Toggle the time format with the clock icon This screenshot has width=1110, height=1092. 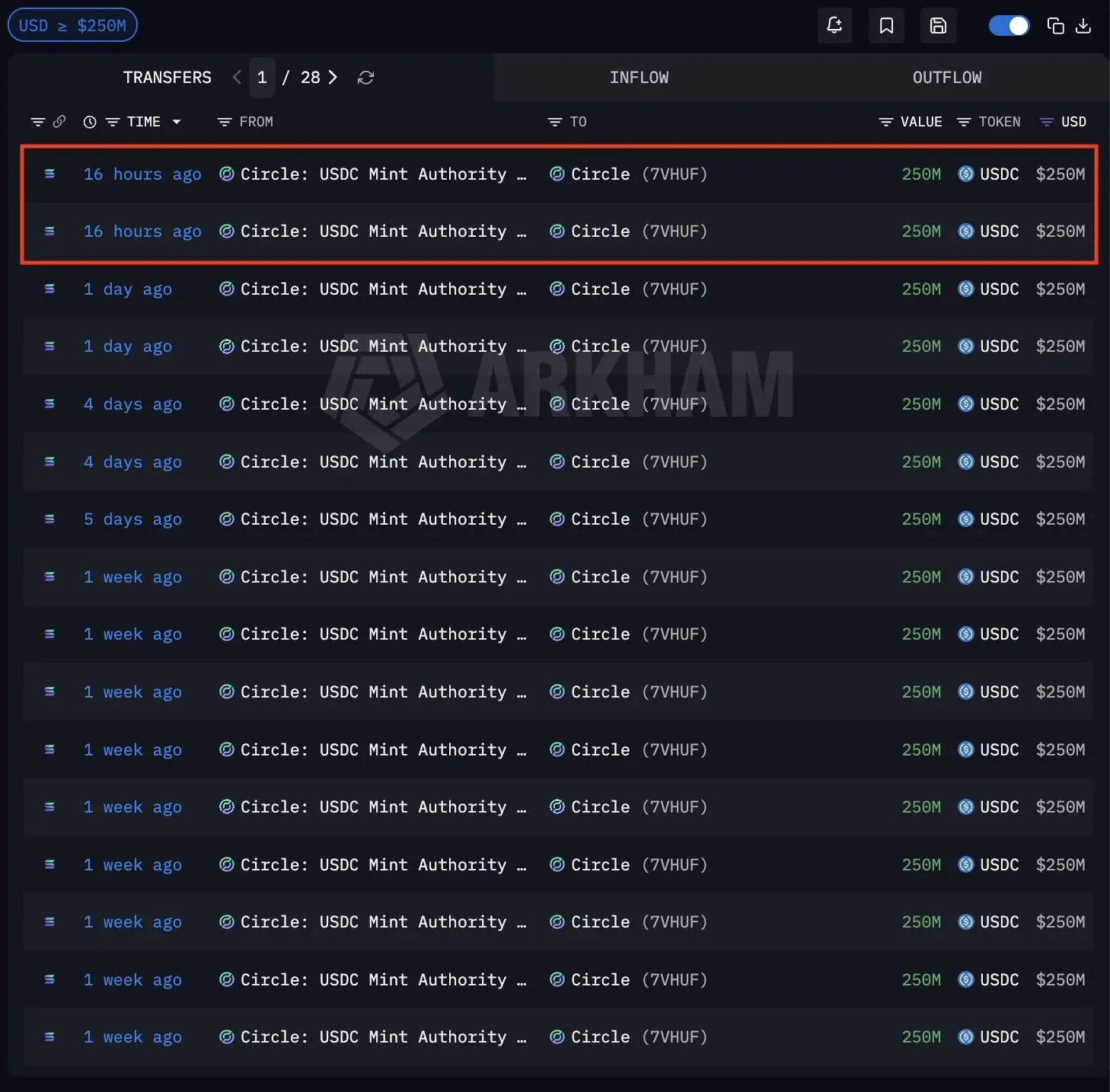(90, 122)
